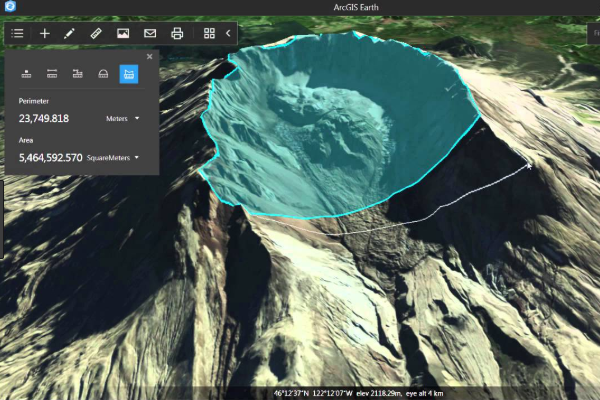
Task: Click the Print icon in toolbar
Action: (x=177, y=33)
